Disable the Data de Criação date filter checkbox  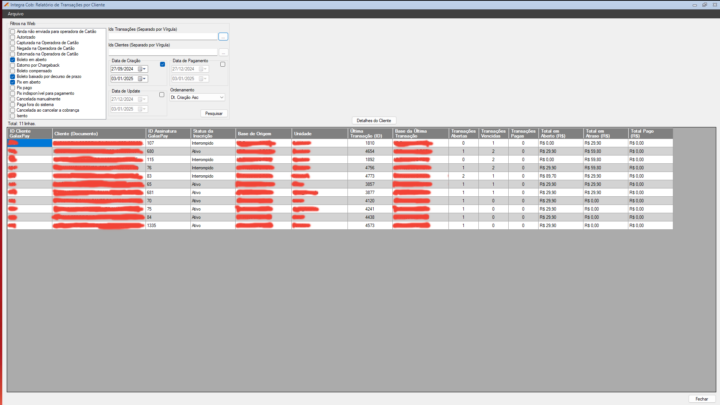163,64
